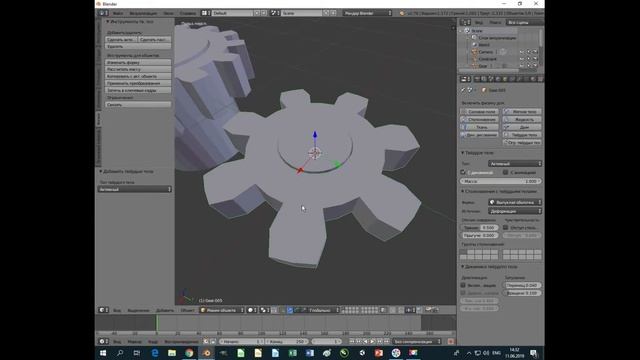The image size is (640, 360).
Task: Click the Info editor type icon in the top bar
Action: click(103, 13)
